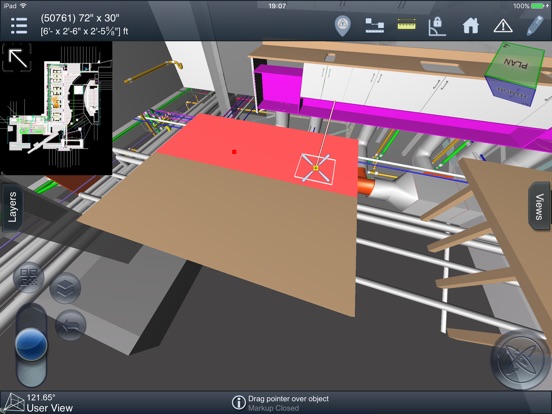
Task: Select the yellow measuring tape tool
Action: (x=406, y=25)
